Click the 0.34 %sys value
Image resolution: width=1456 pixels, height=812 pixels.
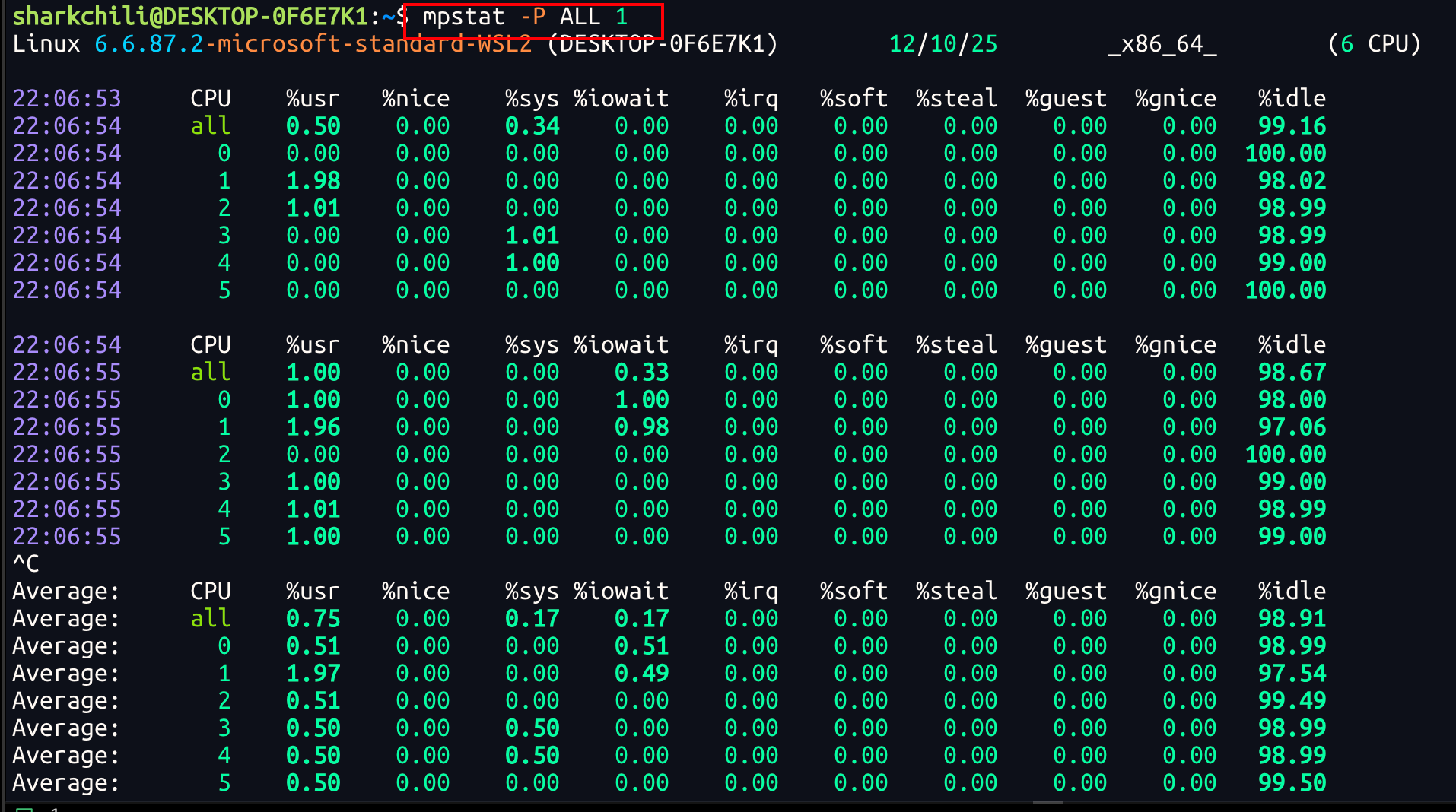pos(532,126)
